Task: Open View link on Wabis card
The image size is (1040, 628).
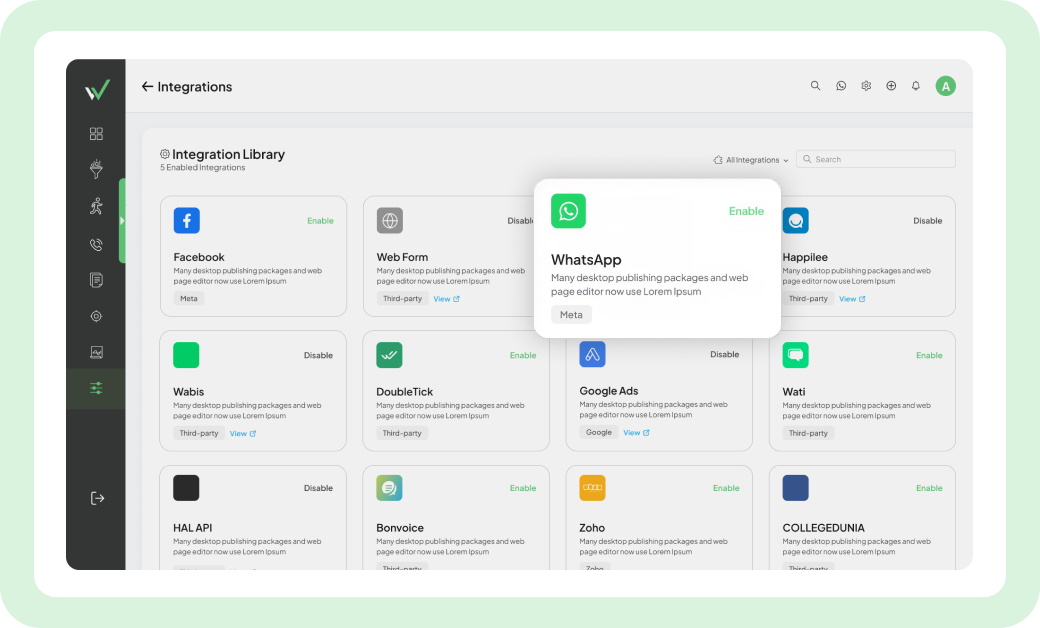Action: [x=243, y=434]
